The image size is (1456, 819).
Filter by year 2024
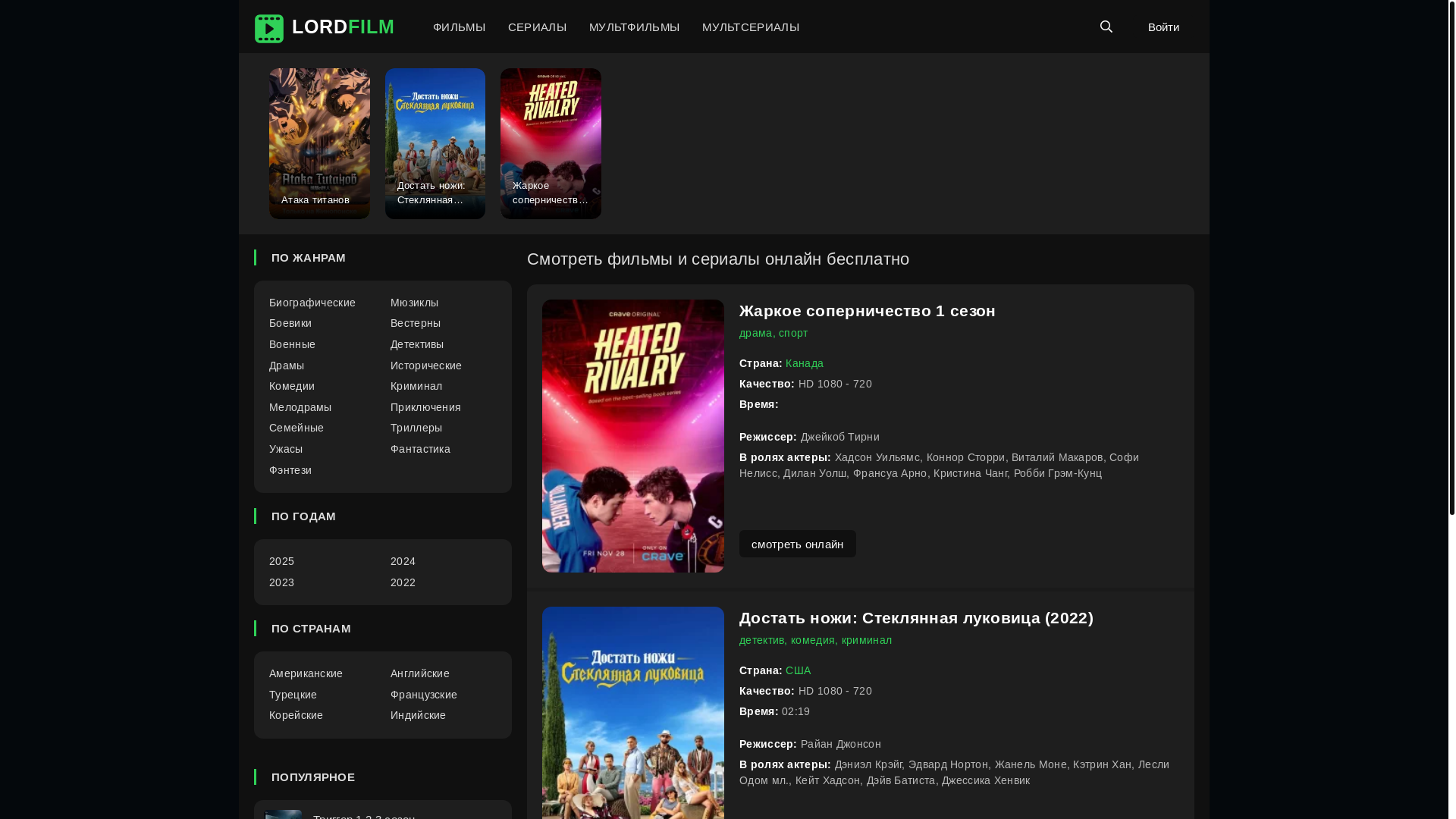tap(403, 561)
